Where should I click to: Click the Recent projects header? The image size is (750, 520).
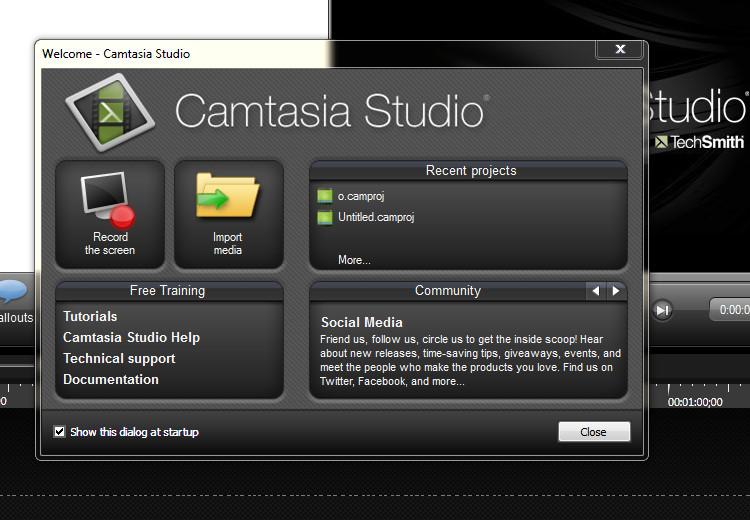tap(468, 171)
